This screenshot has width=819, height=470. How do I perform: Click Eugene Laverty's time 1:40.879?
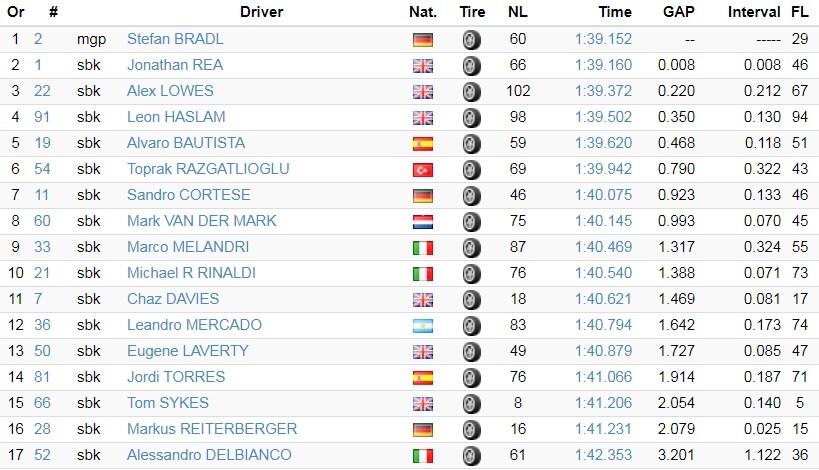pos(603,350)
